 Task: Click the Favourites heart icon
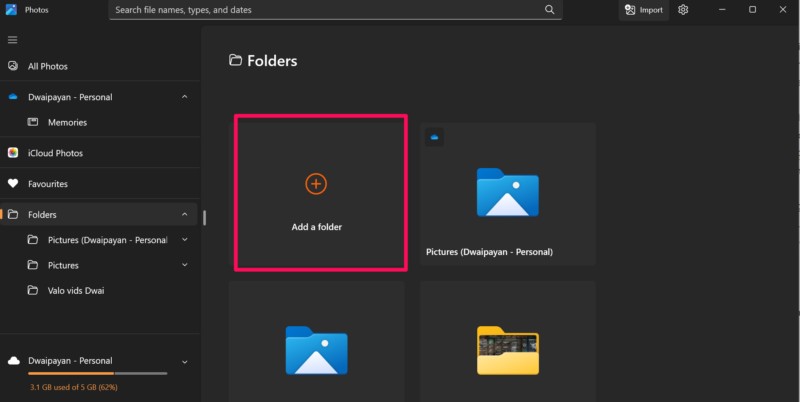coord(13,184)
